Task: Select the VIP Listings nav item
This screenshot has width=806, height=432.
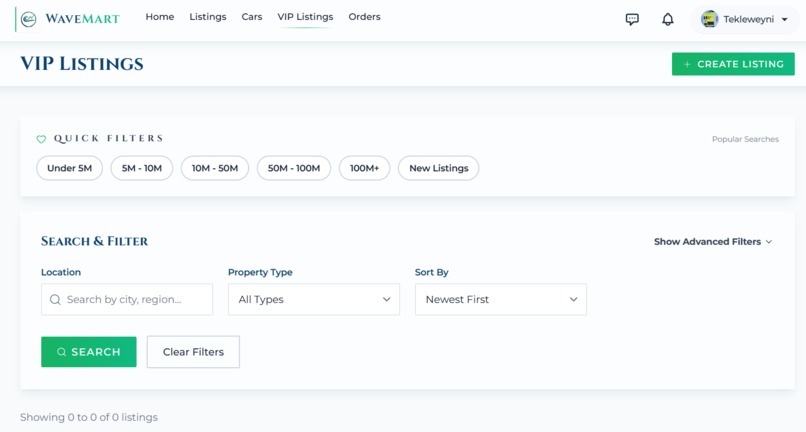Action: click(x=305, y=17)
